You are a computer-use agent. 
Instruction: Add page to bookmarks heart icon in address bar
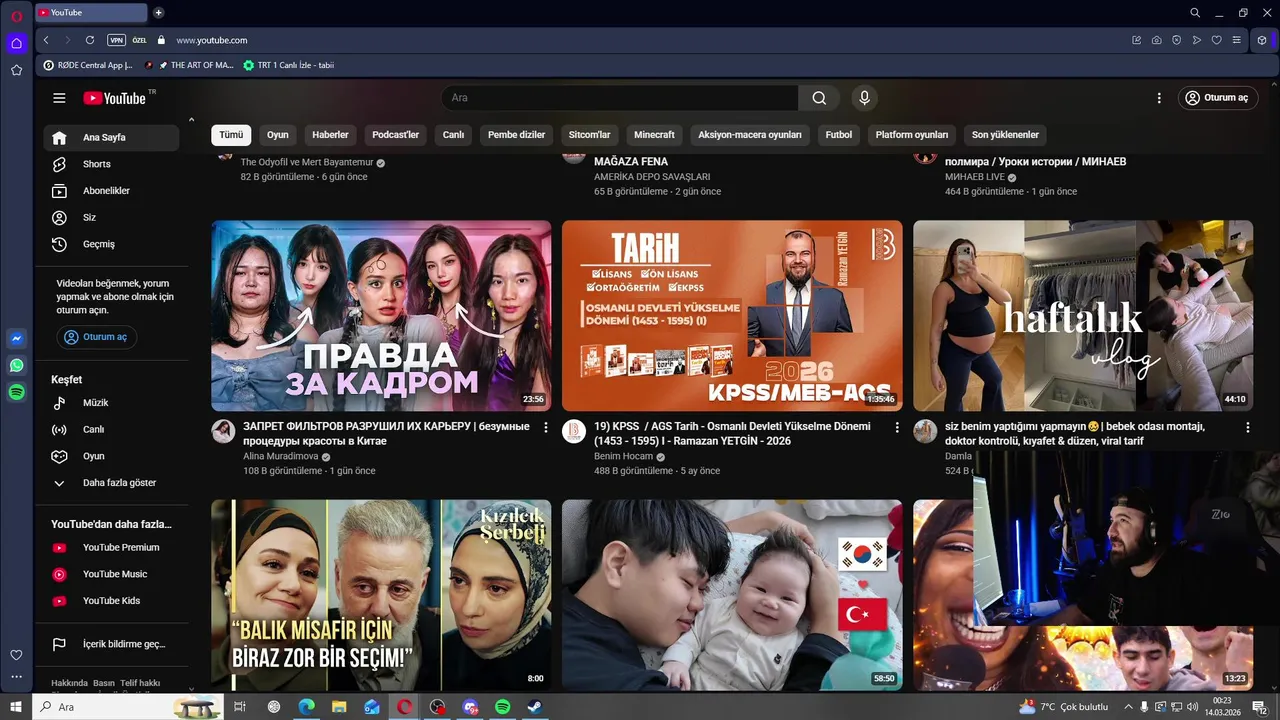coord(1216,40)
